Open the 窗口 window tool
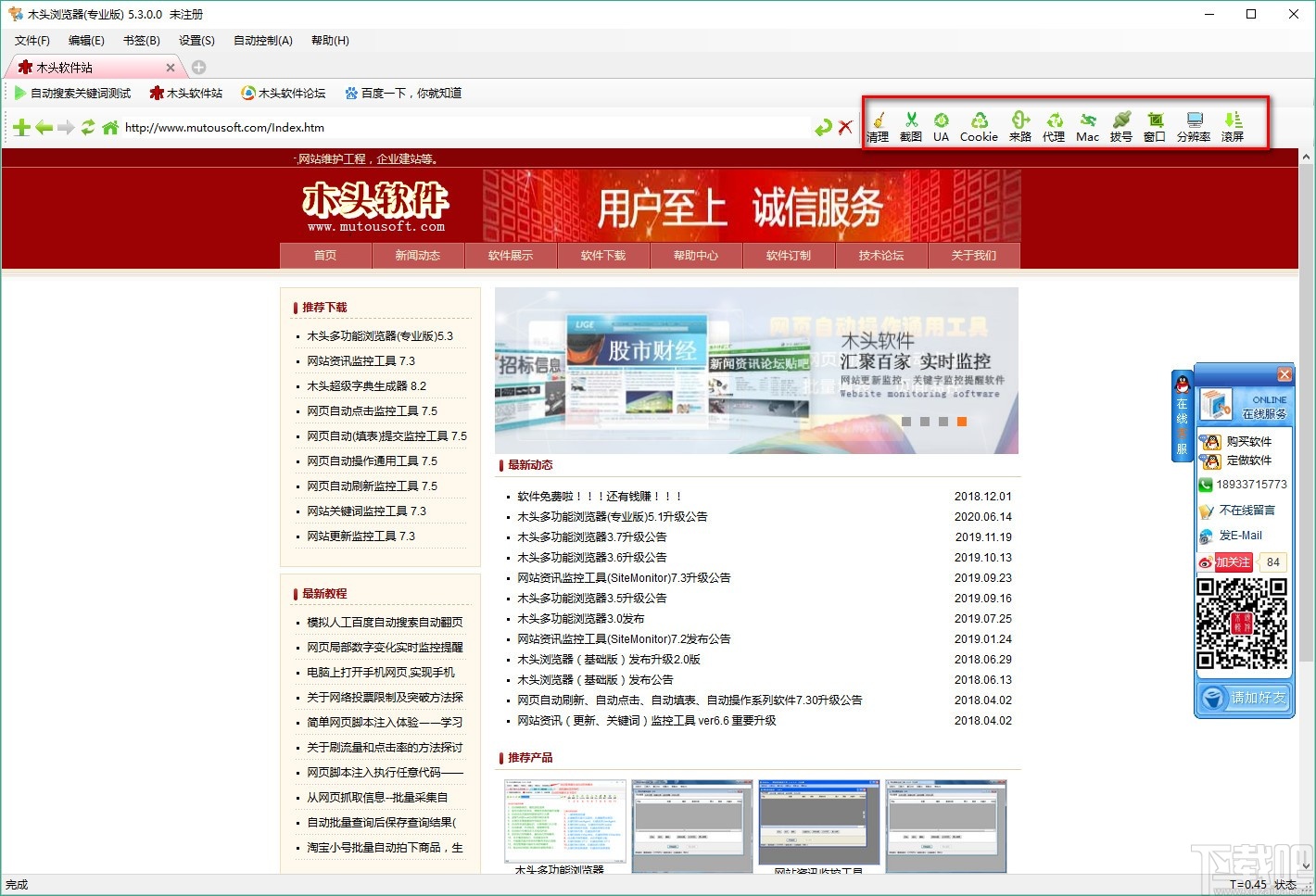The width and height of the screenshot is (1316, 896). click(1155, 126)
